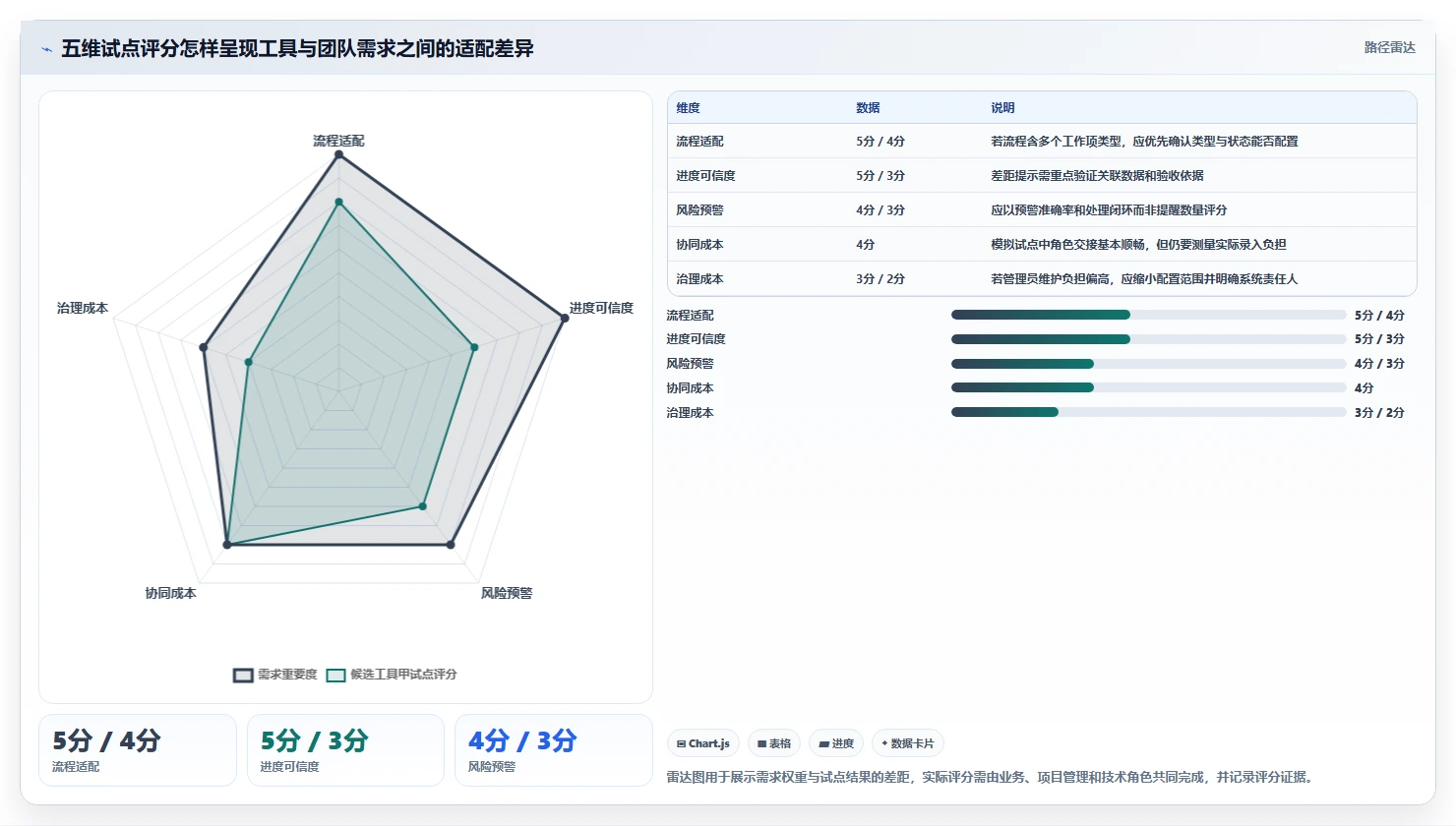Click the note starting with 若流程含多个工作项类型

[1144, 142]
